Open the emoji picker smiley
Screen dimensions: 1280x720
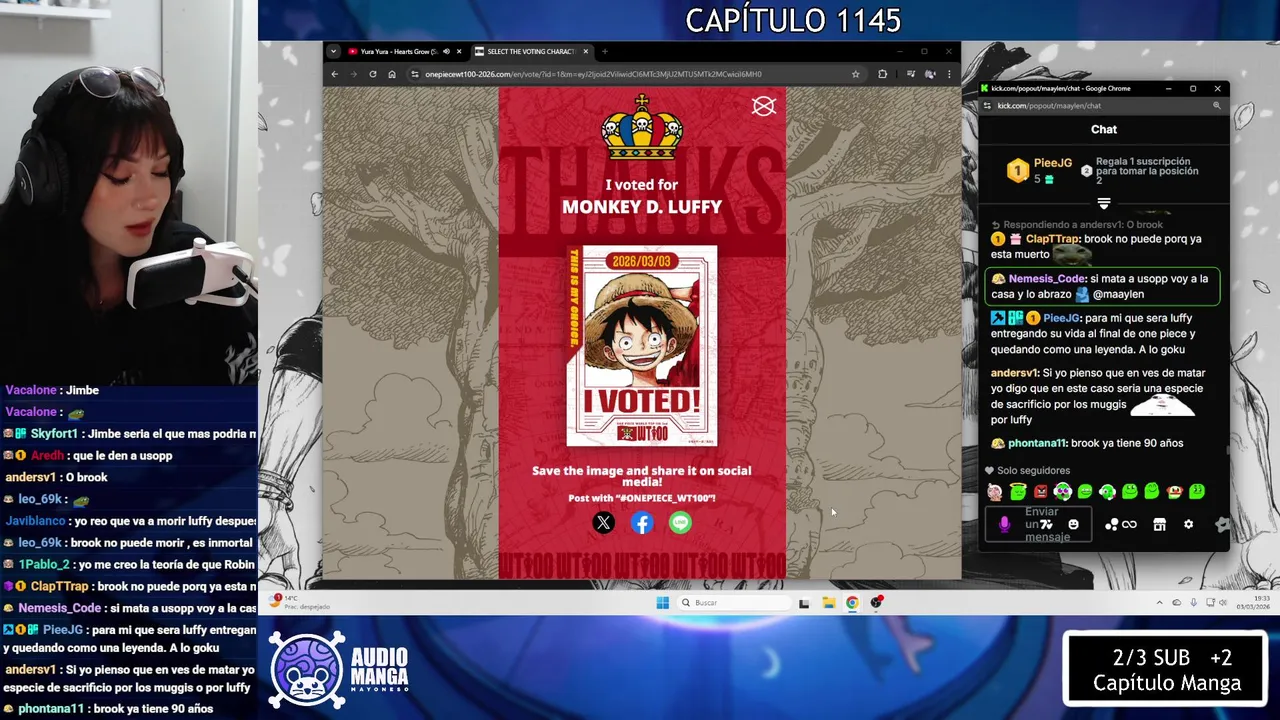click(x=1073, y=524)
